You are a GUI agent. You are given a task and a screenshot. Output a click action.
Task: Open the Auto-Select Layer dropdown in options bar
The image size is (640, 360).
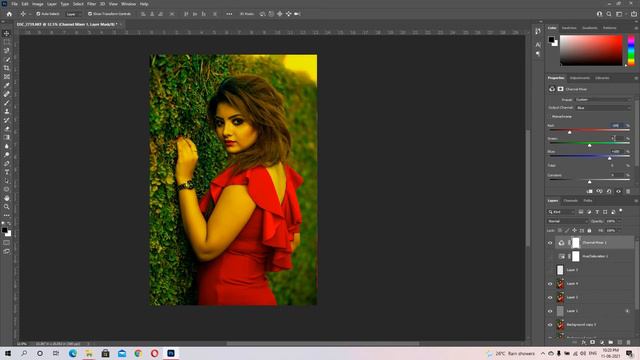pyautogui.click(x=73, y=14)
